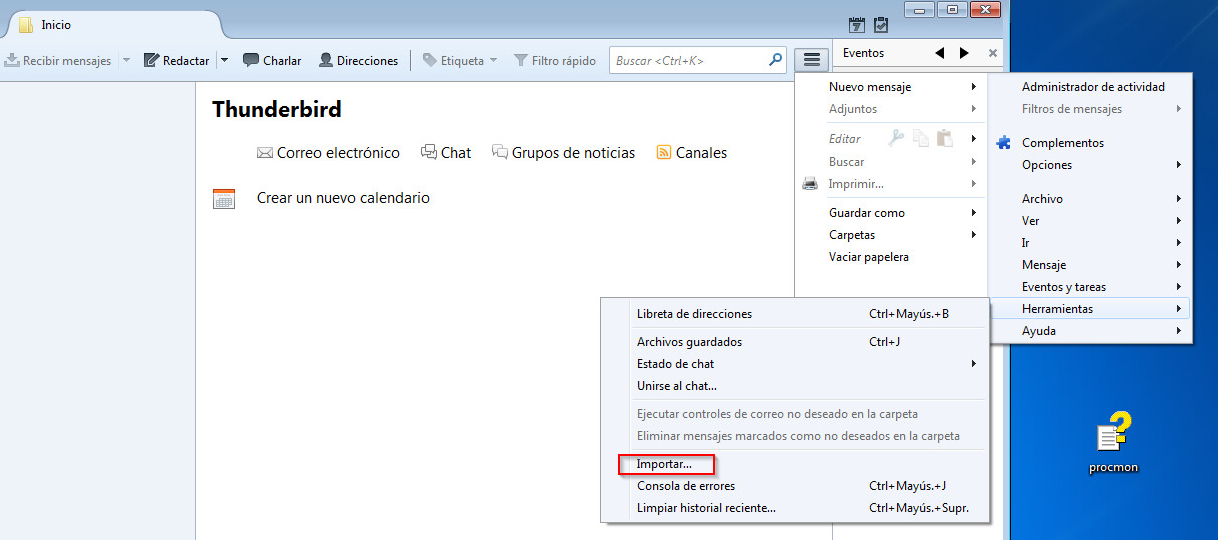Click the Chat account link

coord(456,153)
